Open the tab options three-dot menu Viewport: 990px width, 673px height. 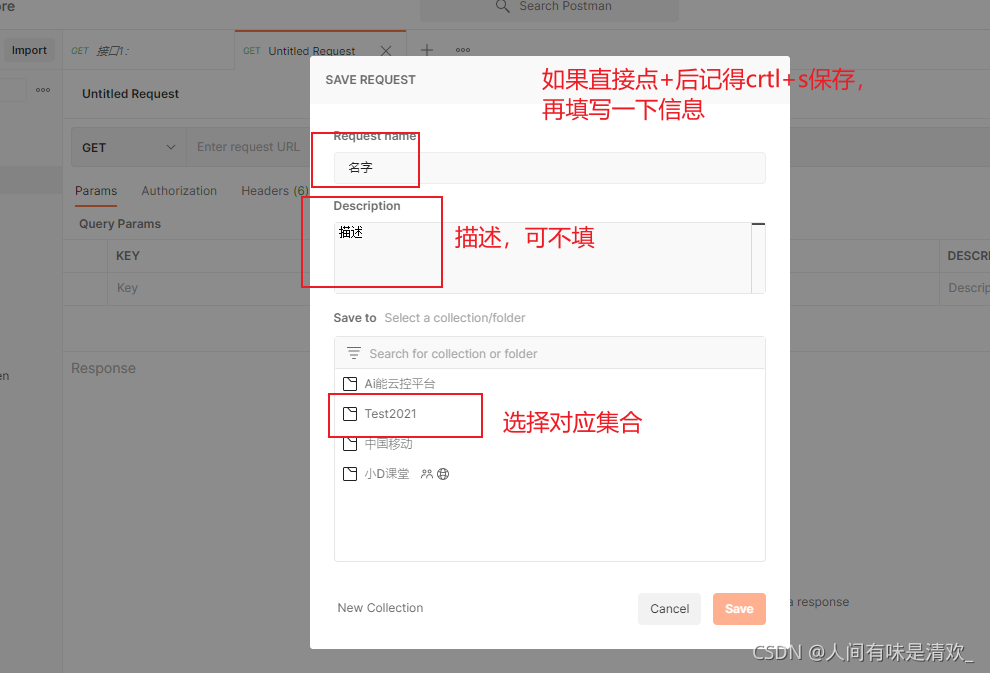point(463,50)
